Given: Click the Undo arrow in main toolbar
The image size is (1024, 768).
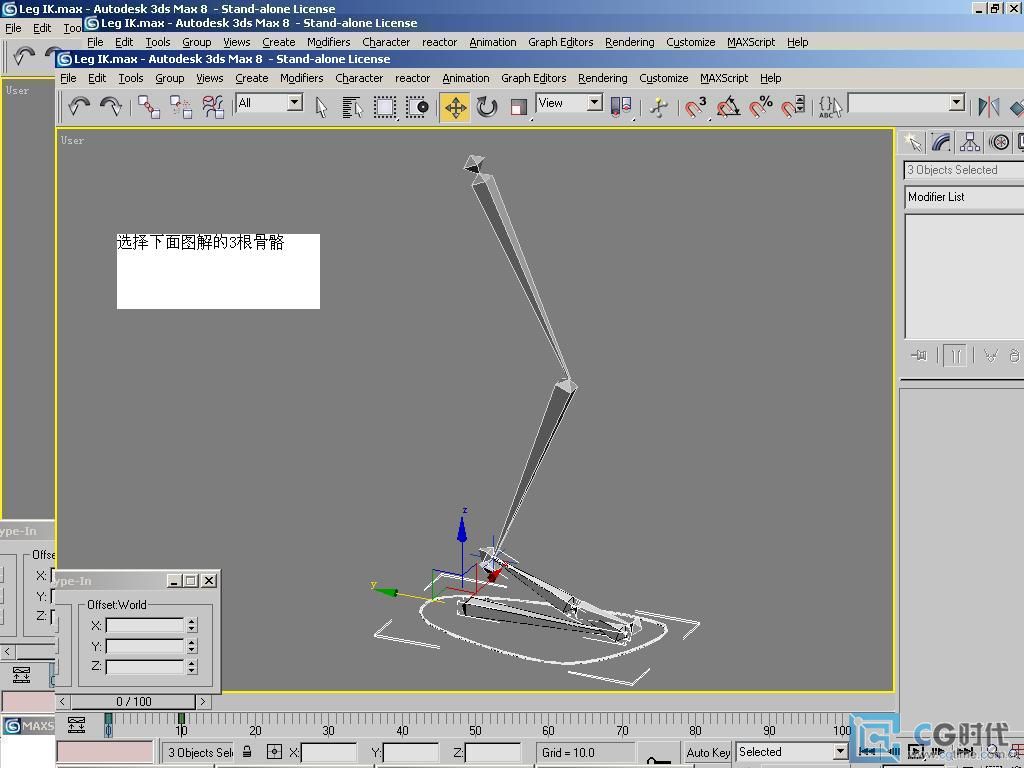Looking at the screenshot, I should point(79,107).
